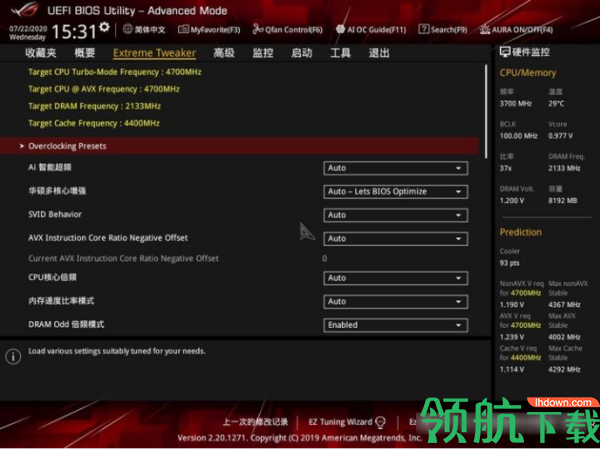600x450 pixels.
Task: Select the Extreme Tweaker tab
Action: (154, 53)
